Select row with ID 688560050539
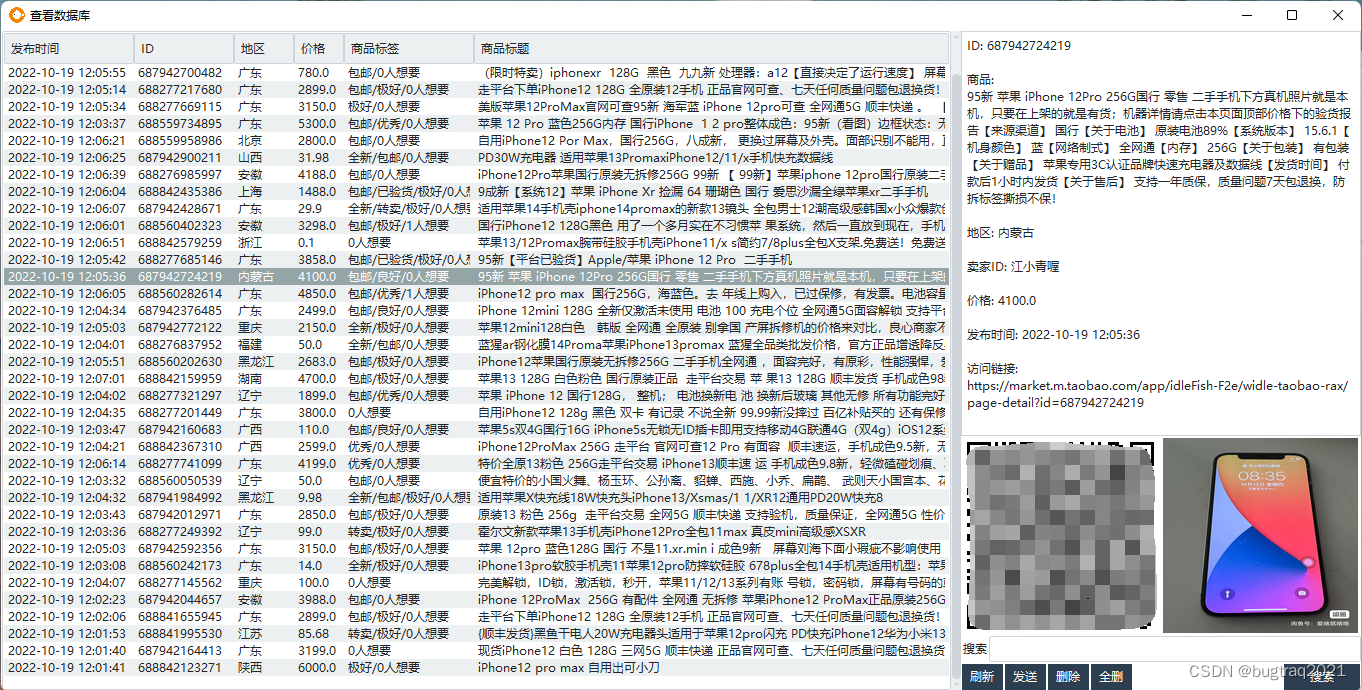The width and height of the screenshot is (1362, 690). [475, 481]
